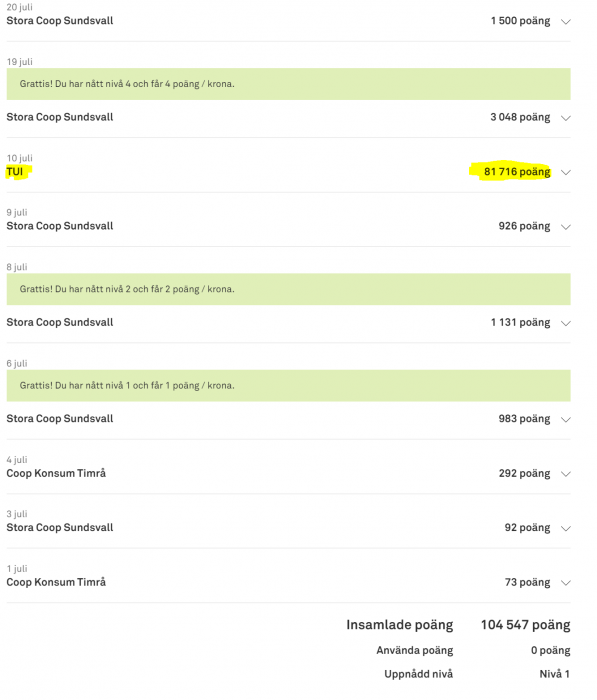Click the nivå 1 congratulation banner
This screenshot has width=597, height=700.
pos(288,386)
